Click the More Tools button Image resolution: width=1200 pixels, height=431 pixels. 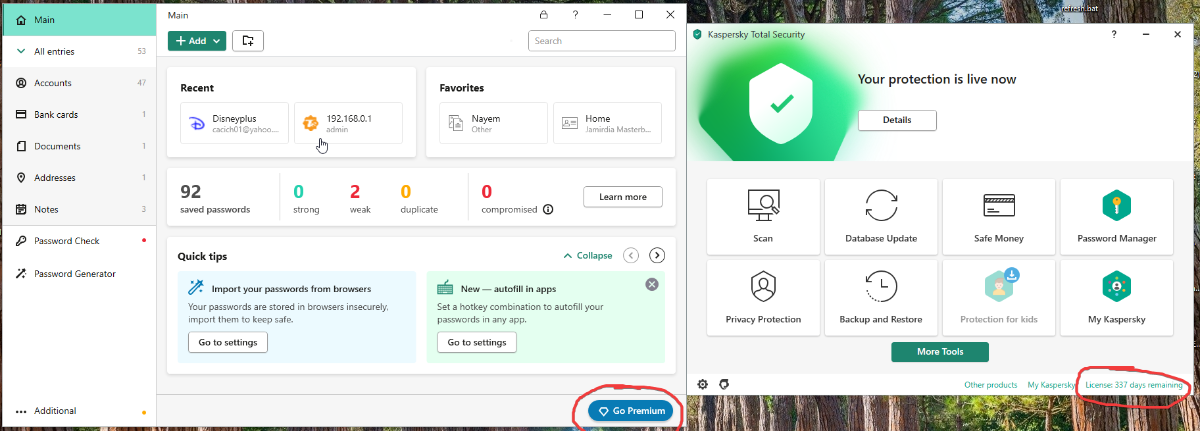(940, 352)
